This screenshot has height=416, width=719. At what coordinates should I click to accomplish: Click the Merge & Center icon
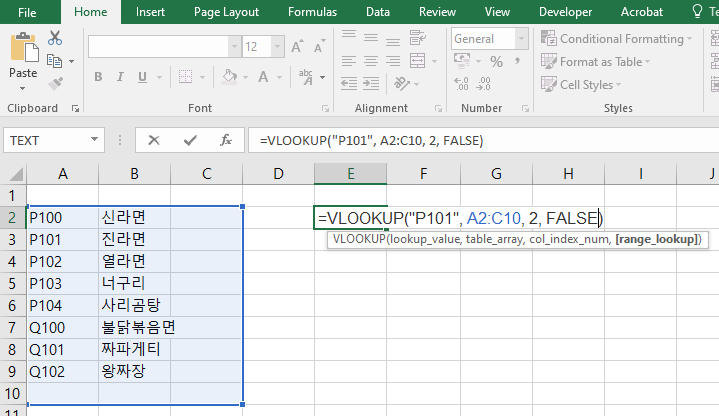pyautogui.click(x=418, y=61)
